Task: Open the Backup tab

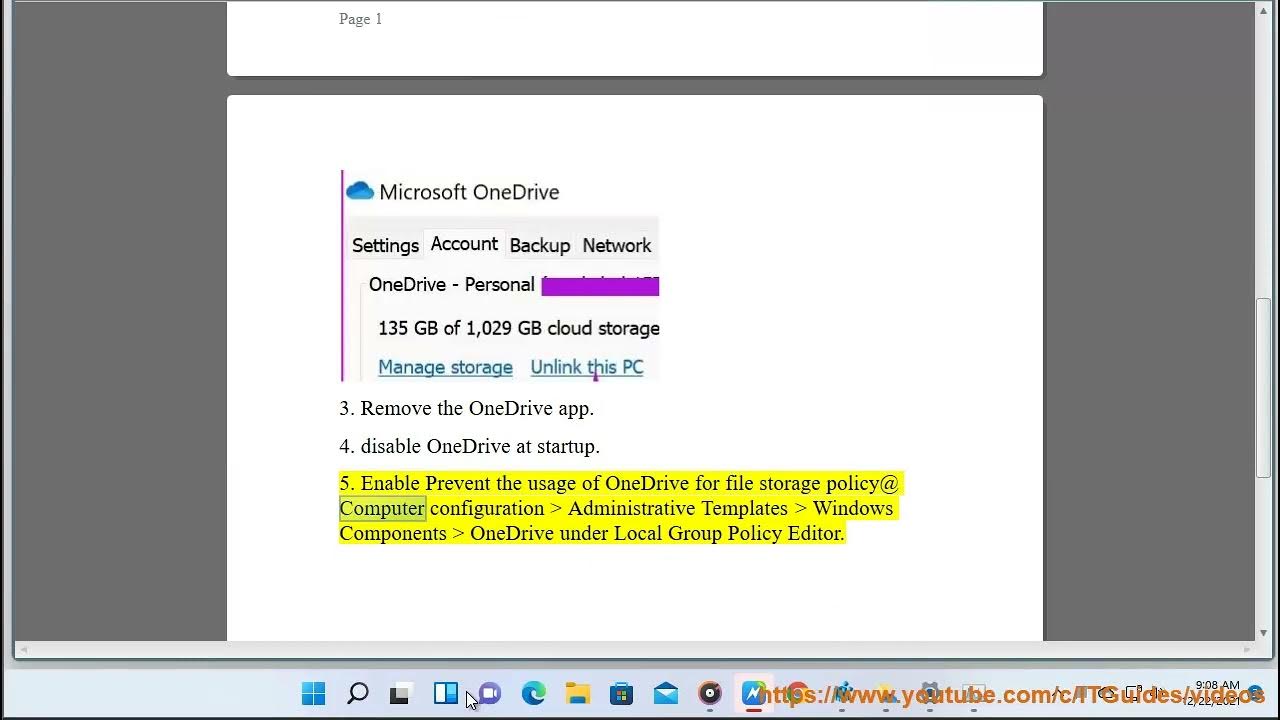Action: 539,245
